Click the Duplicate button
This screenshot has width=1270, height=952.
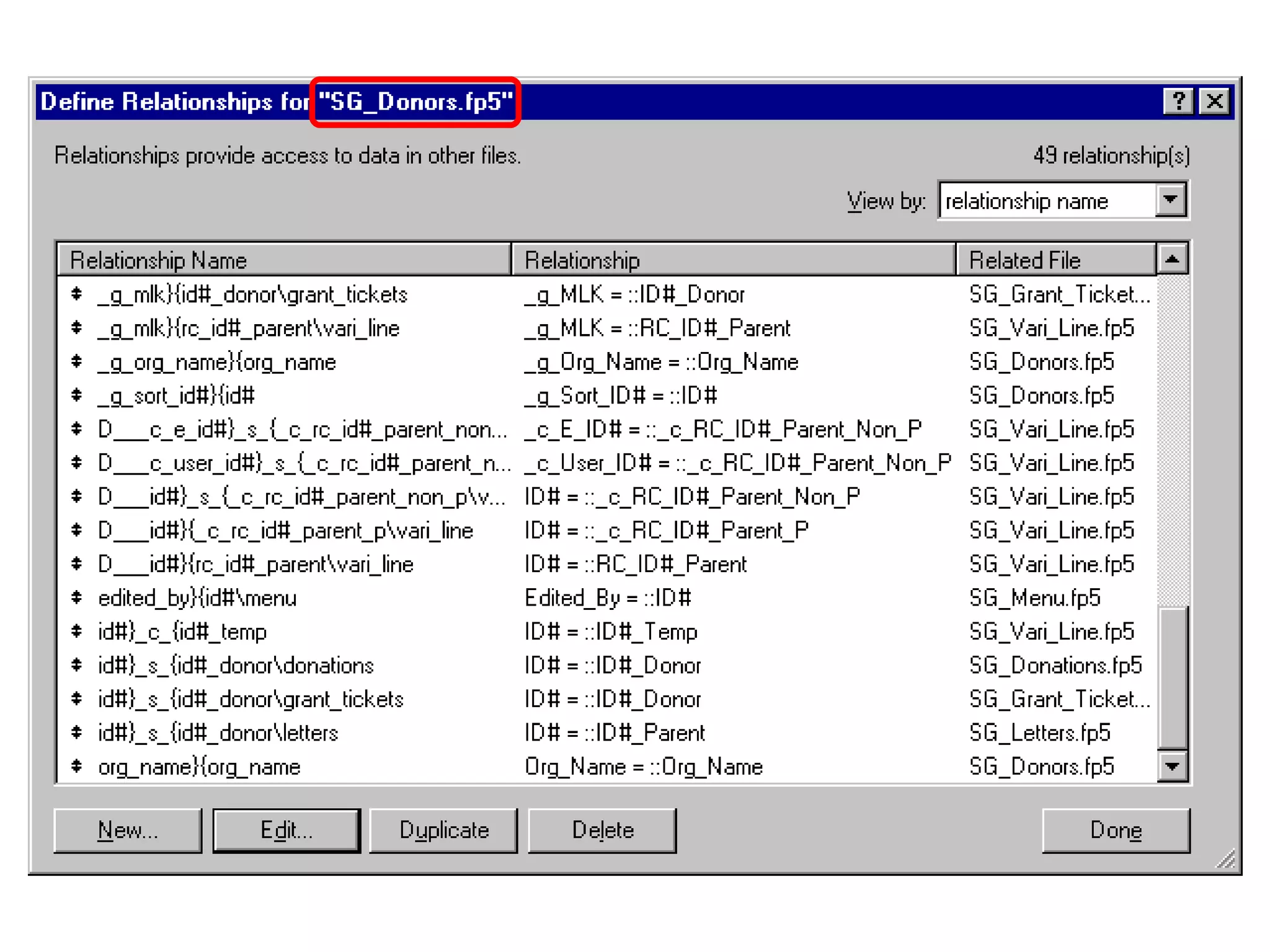tap(444, 830)
